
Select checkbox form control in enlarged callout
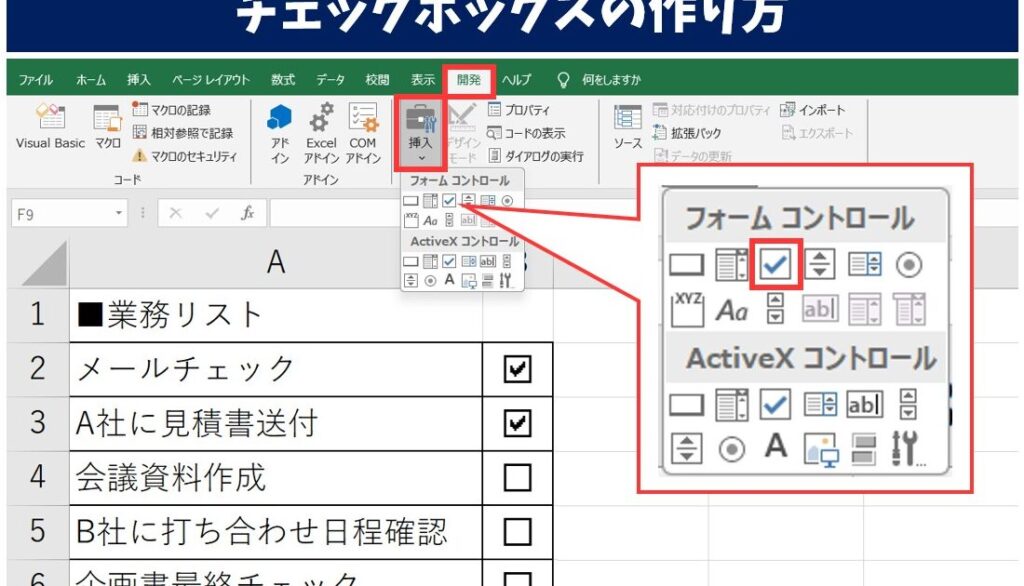pyautogui.click(x=775, y=264)
